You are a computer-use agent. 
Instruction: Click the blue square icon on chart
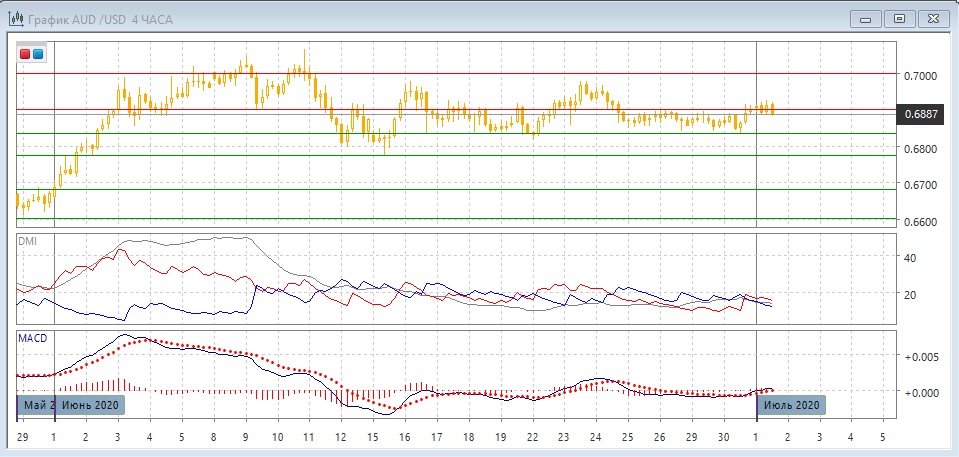click(x=38, y=53)
